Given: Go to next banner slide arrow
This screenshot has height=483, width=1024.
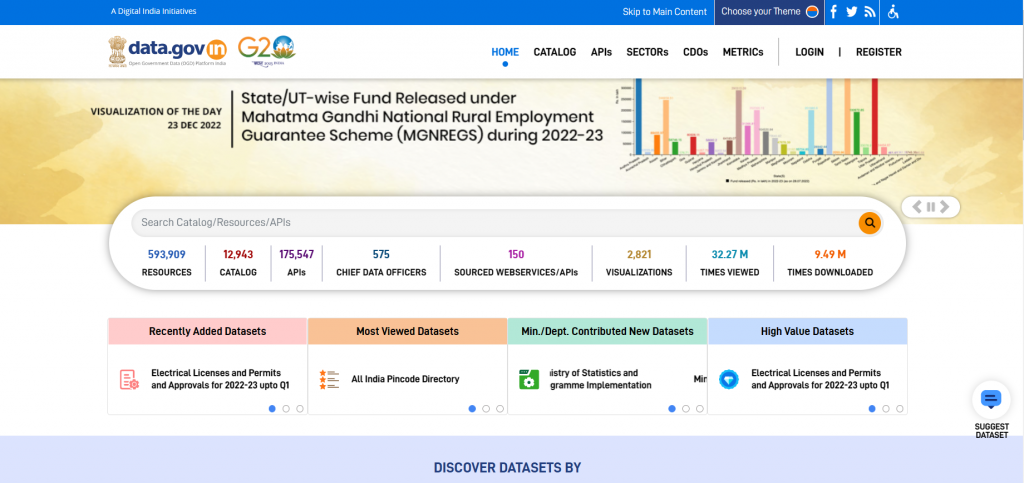Looking at the screenshot, I should pyautogui.click(x=944, y=207).
